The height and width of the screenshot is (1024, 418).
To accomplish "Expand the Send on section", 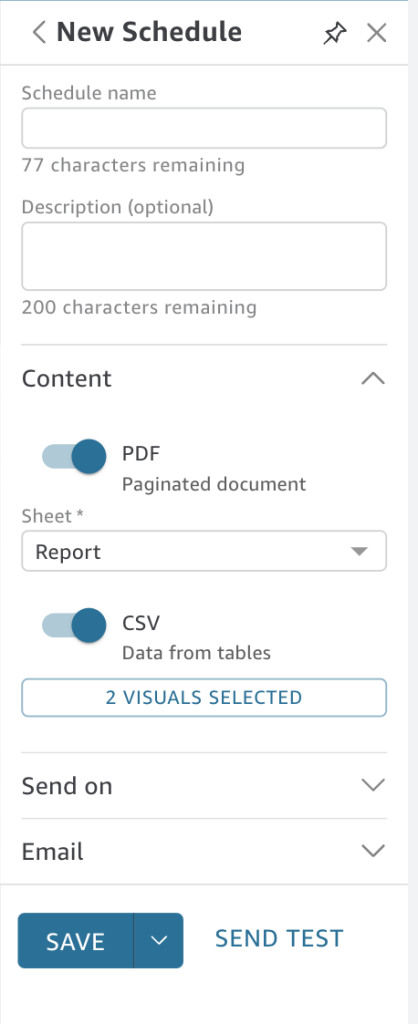I will click(x=373, y=785).
